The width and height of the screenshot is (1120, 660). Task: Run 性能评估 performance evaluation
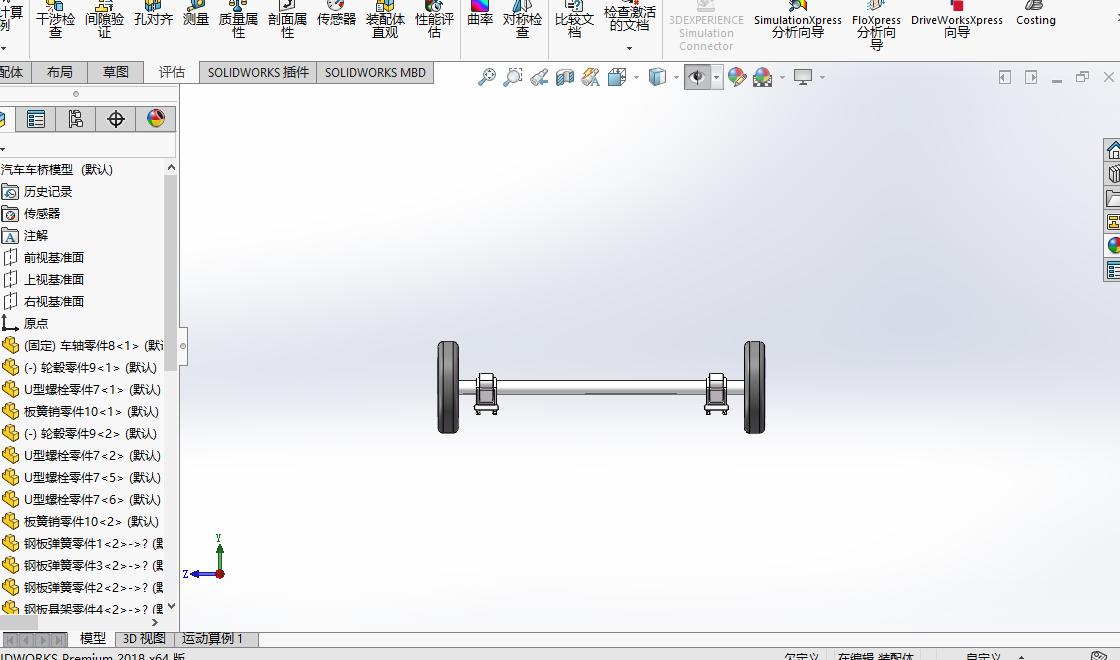(434, 20)
